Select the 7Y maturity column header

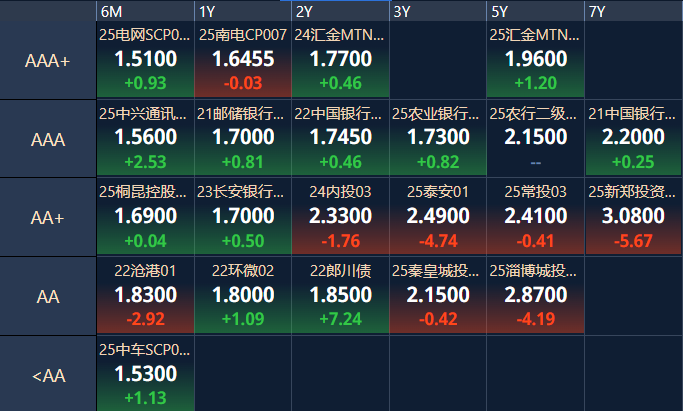coord(633,11)
